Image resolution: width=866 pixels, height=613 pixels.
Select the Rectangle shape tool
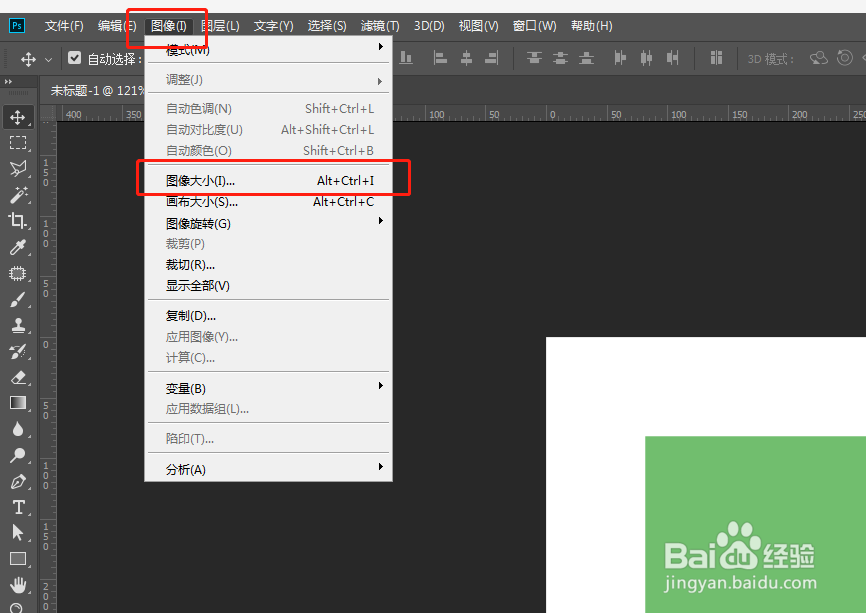[18, 559]
